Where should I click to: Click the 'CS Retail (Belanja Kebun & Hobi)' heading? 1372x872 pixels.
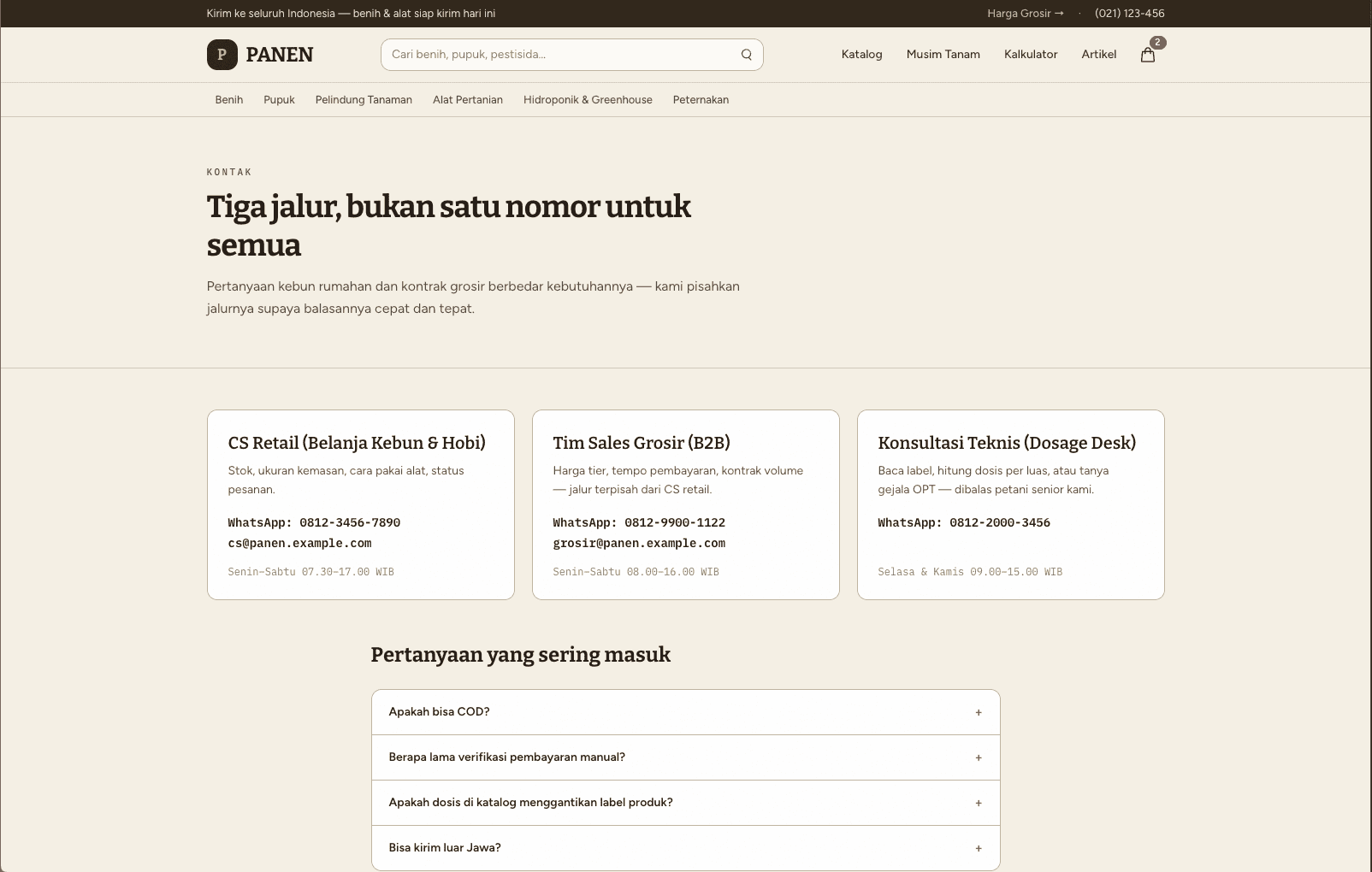(x=357, y=443)
